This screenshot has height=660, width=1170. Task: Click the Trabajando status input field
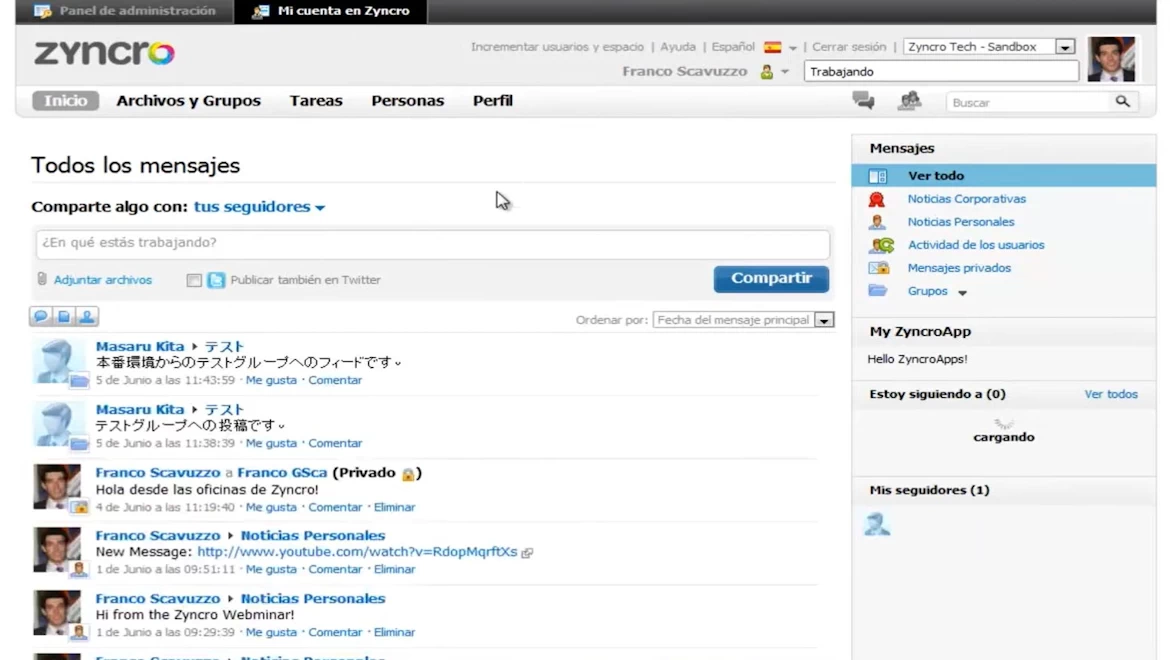pyautogui.click(x=941, y=72)
